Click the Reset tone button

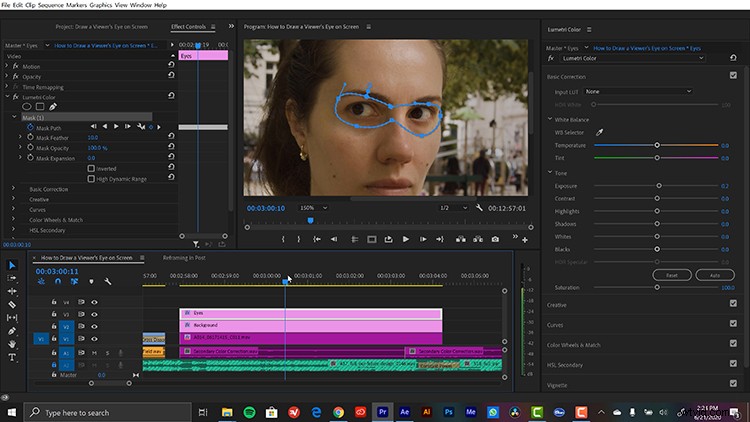pyautogui.click(x=672, y=275)
